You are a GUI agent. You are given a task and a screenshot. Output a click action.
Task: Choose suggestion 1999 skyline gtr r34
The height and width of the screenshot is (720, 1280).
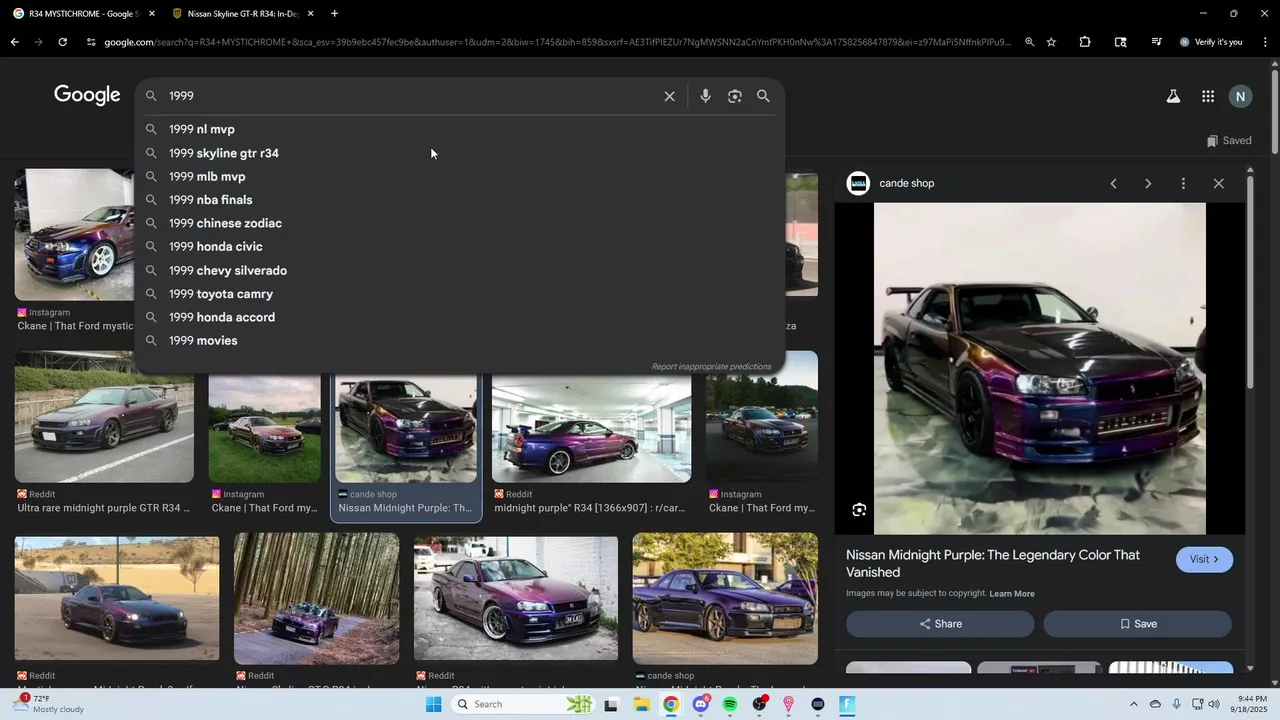(x=460, y=153)
